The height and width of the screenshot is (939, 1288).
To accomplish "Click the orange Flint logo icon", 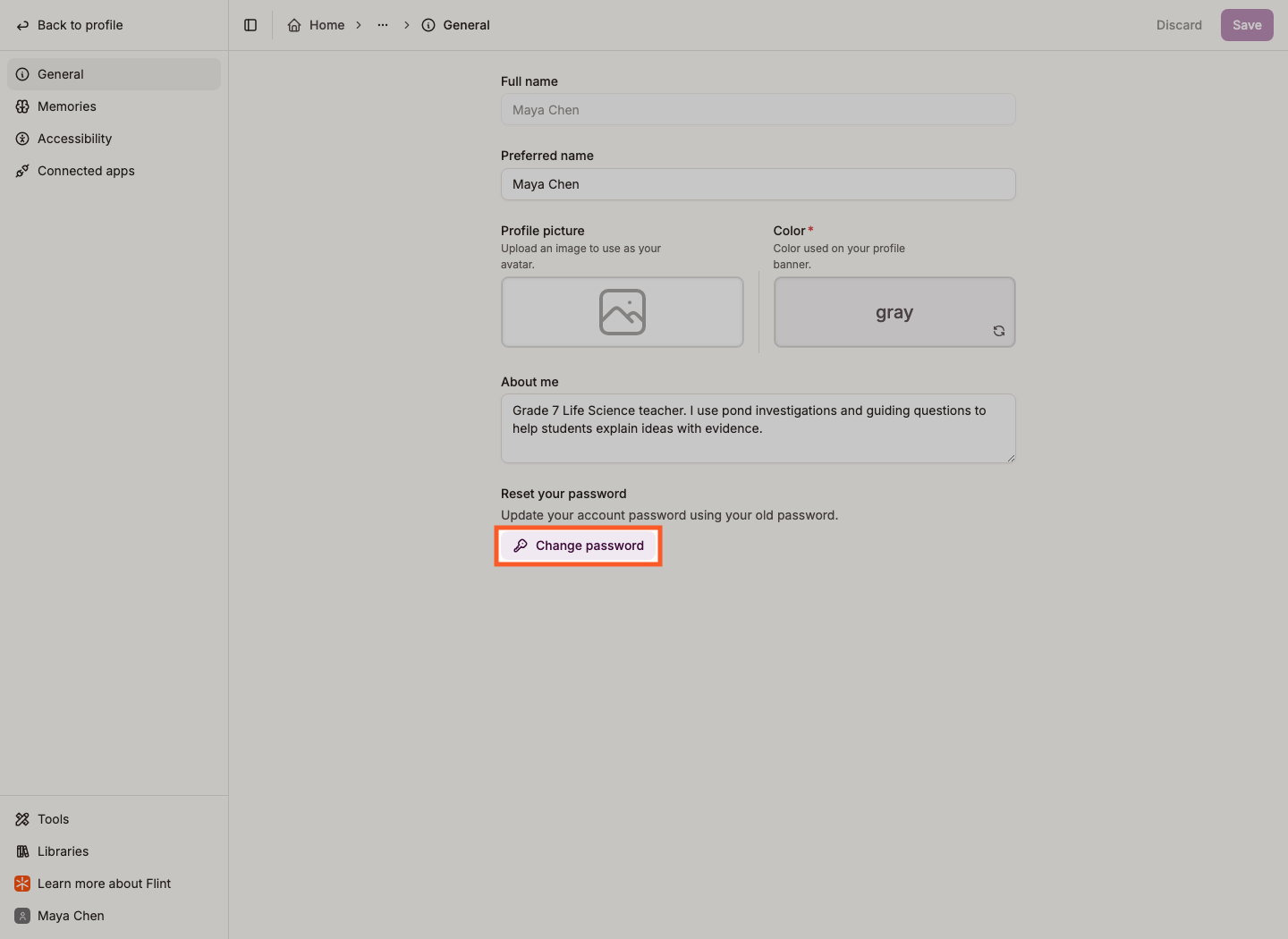I will pos(22,884).
